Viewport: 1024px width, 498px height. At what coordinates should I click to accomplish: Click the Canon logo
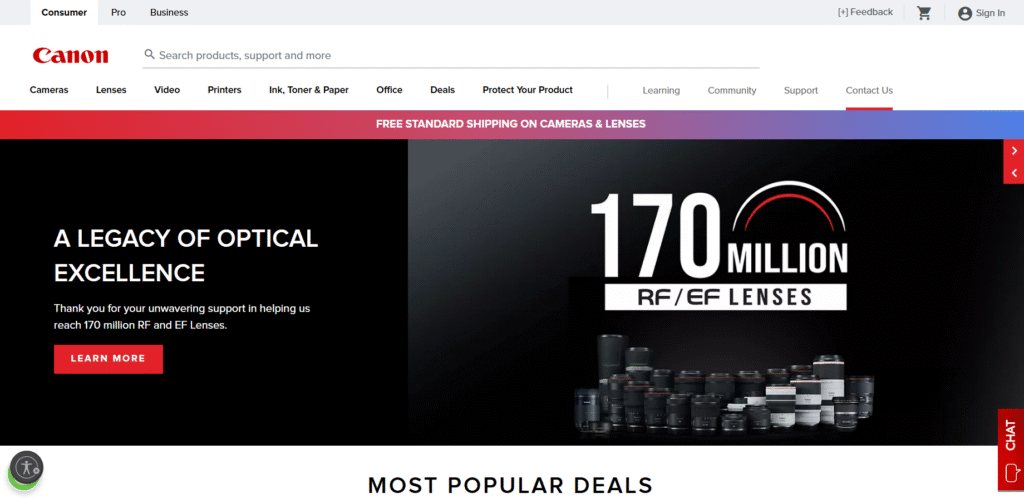(x=70, y=55)
